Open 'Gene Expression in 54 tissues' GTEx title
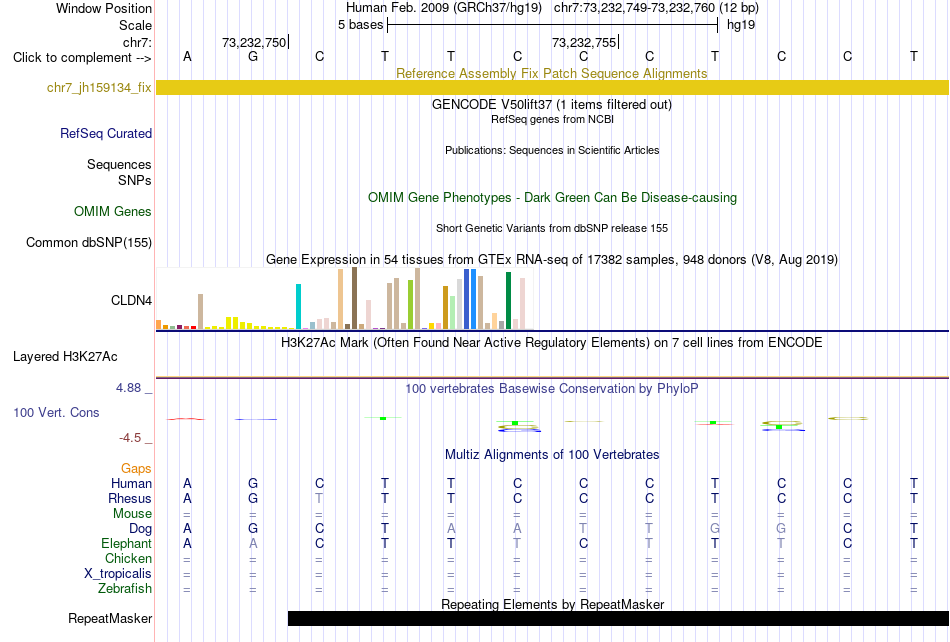 (552, 260)
